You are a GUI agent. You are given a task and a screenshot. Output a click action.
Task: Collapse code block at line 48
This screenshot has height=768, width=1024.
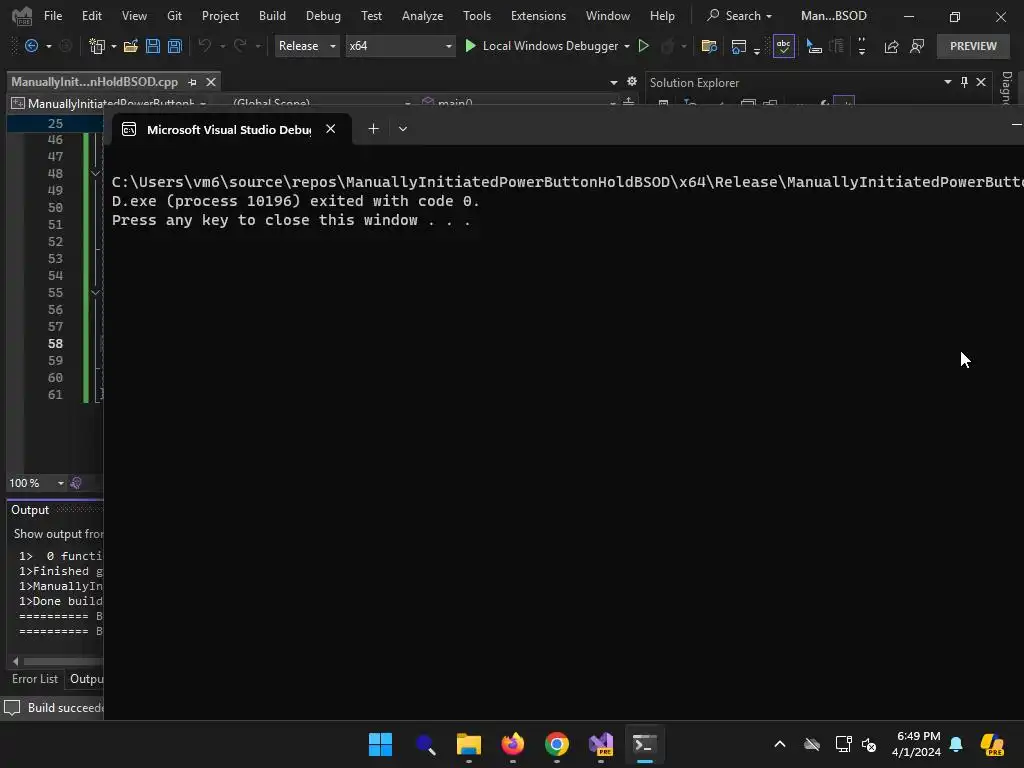95,173
